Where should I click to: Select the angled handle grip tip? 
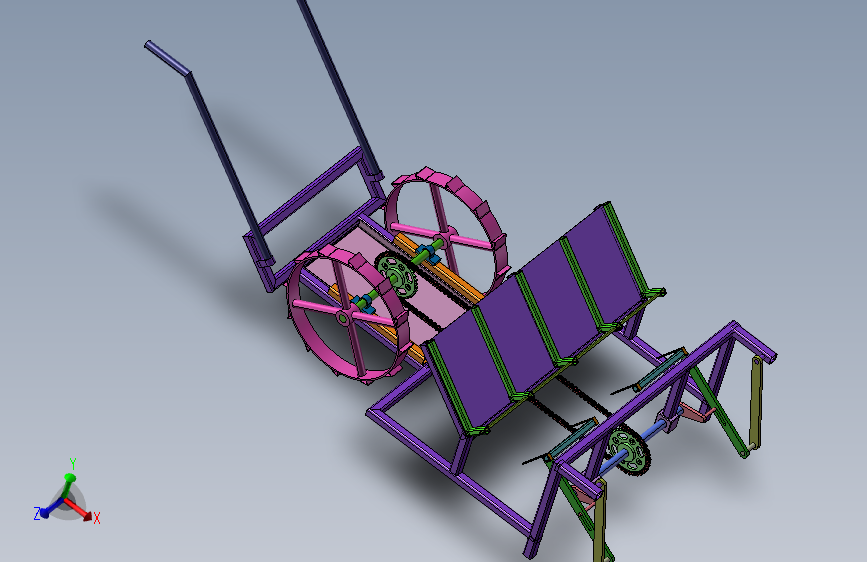click(x=168, y=58)
